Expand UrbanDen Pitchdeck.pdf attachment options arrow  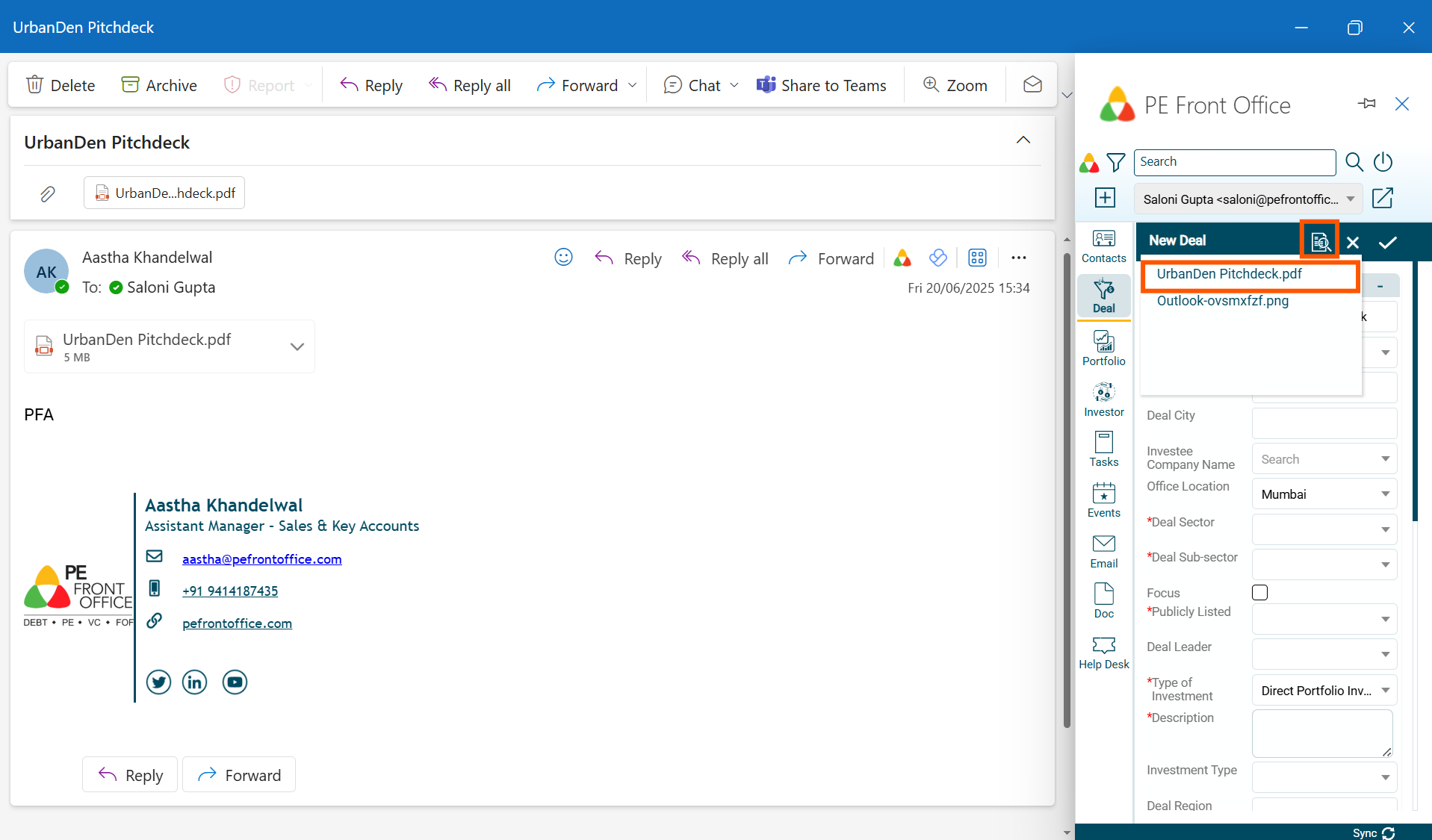tap(297, 346)
